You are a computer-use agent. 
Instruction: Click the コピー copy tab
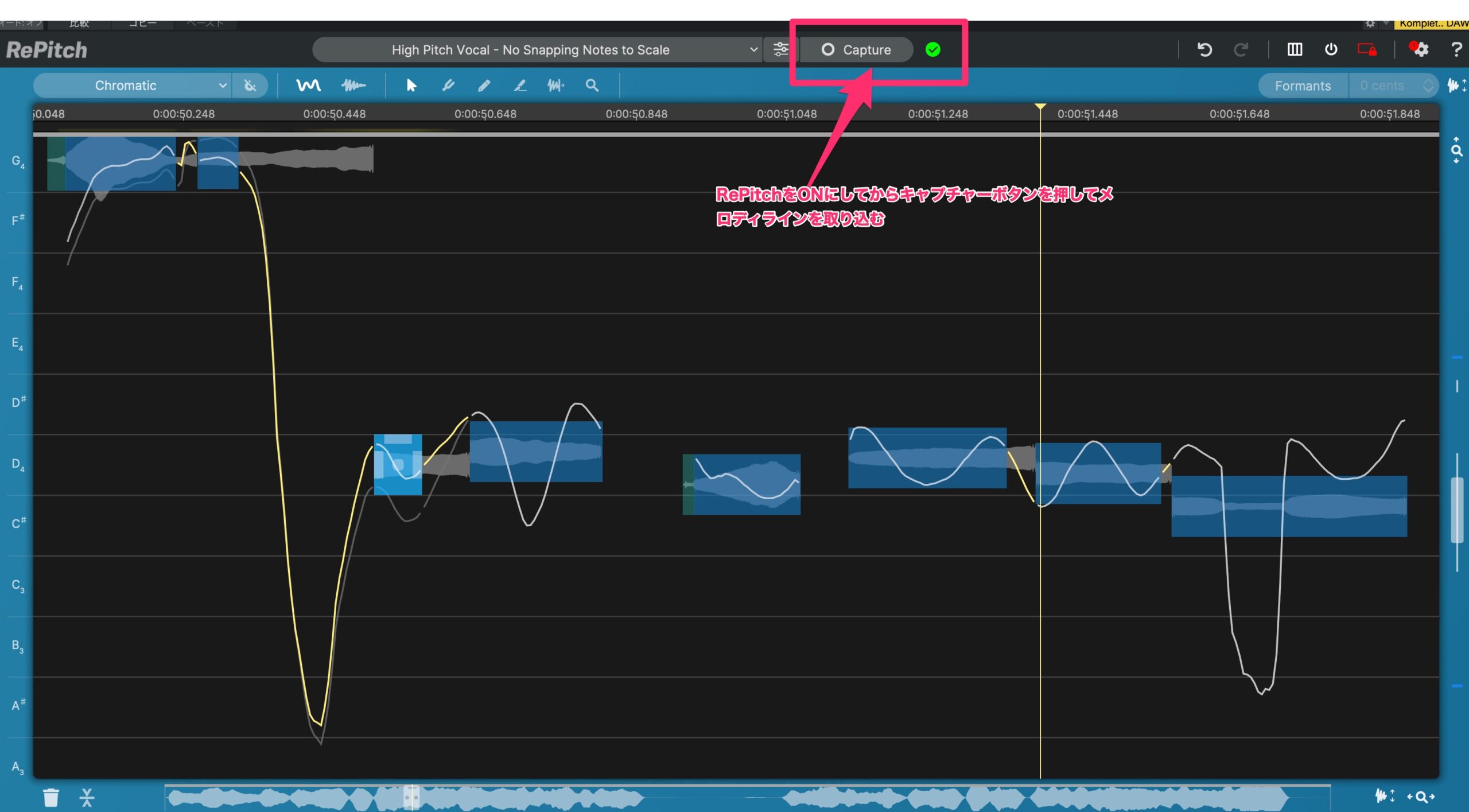coord(142,24)
